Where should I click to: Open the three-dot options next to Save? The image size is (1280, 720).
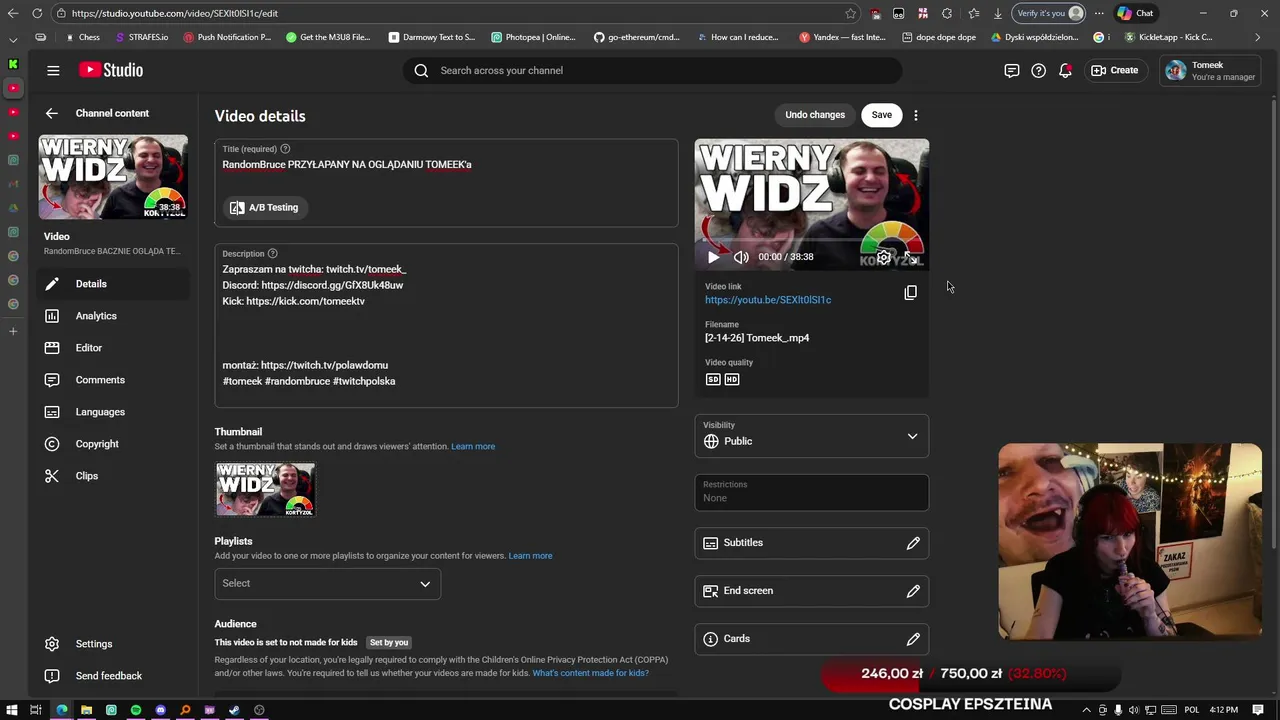[x=916, y=115]
